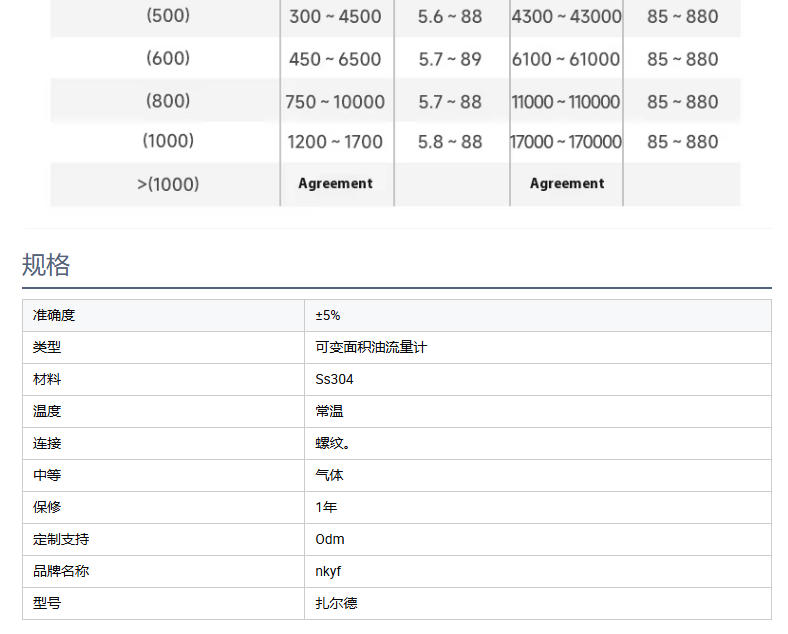Click the 规格 section heading

click(x=46, y=265)
